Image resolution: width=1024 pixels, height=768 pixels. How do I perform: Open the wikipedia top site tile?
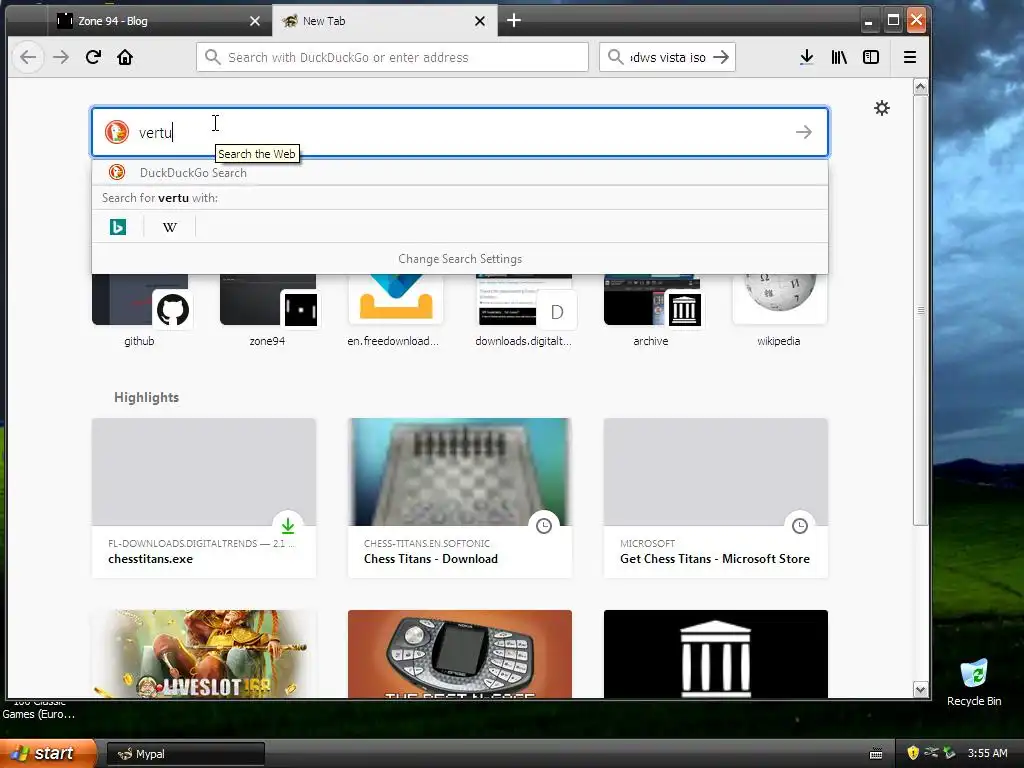pos(780,310)
